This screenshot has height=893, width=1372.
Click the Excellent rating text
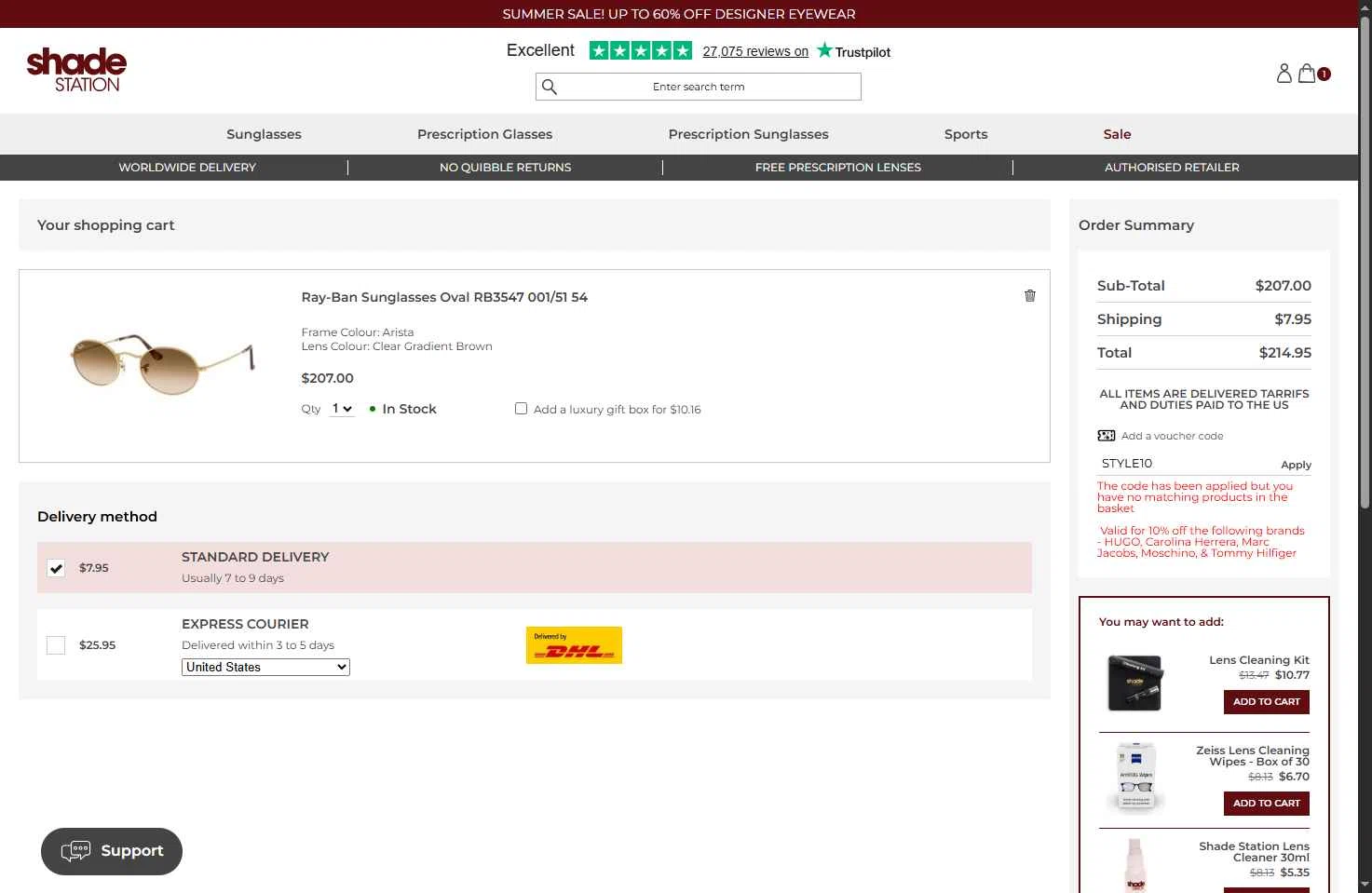tap(540, 50)
